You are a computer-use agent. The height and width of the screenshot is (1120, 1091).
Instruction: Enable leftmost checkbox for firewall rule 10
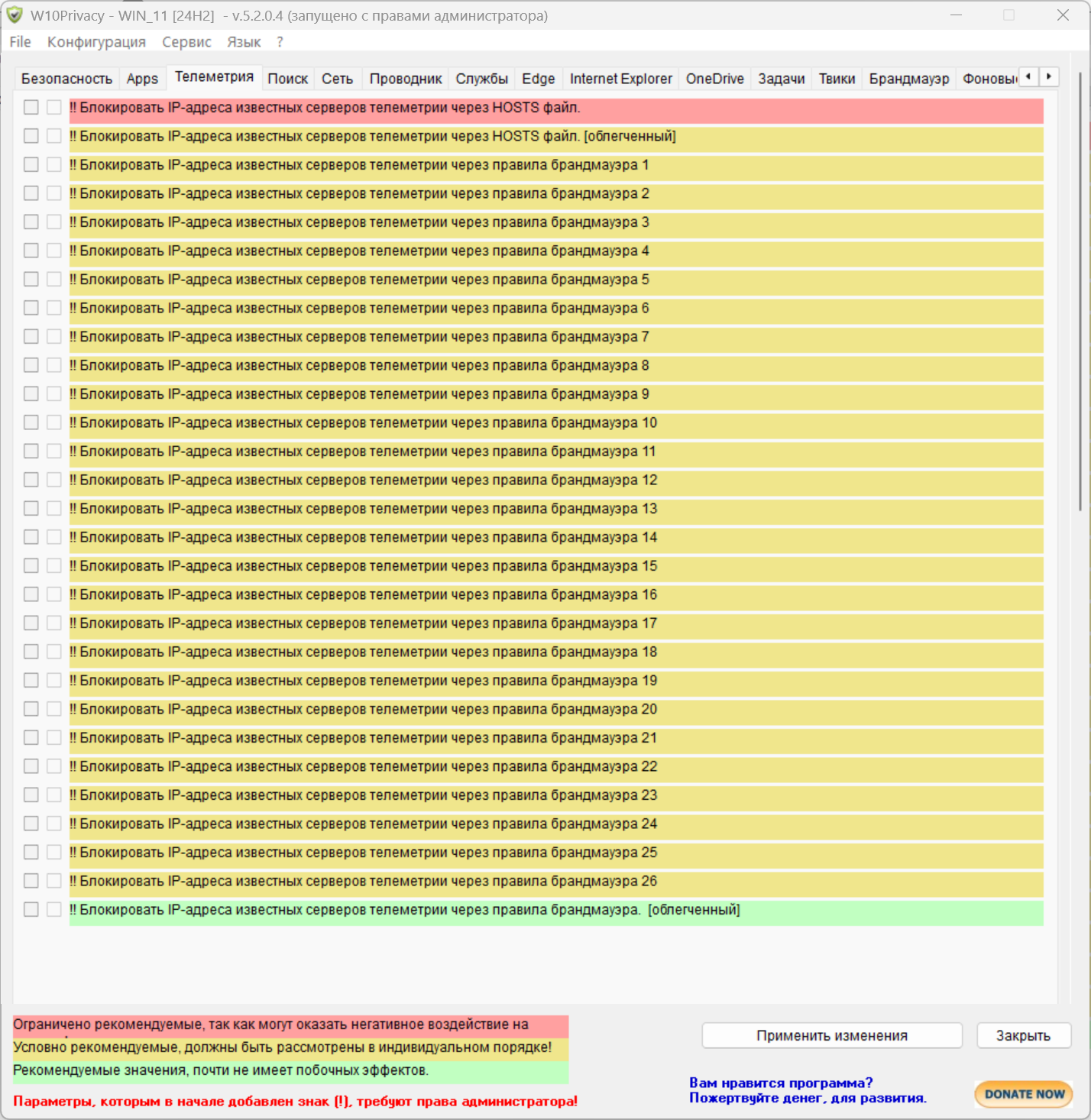[x=31, y=422]
